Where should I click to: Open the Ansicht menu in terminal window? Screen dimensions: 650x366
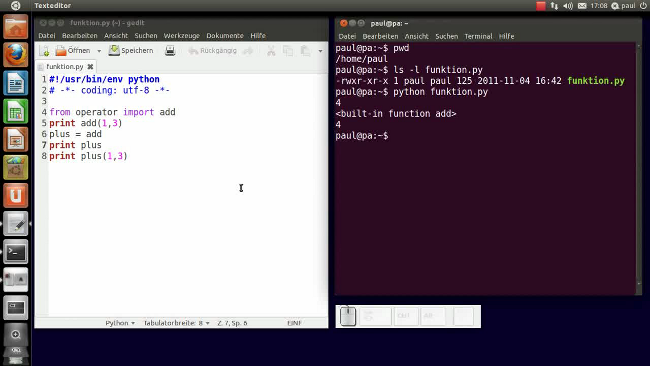pos(417,36)
